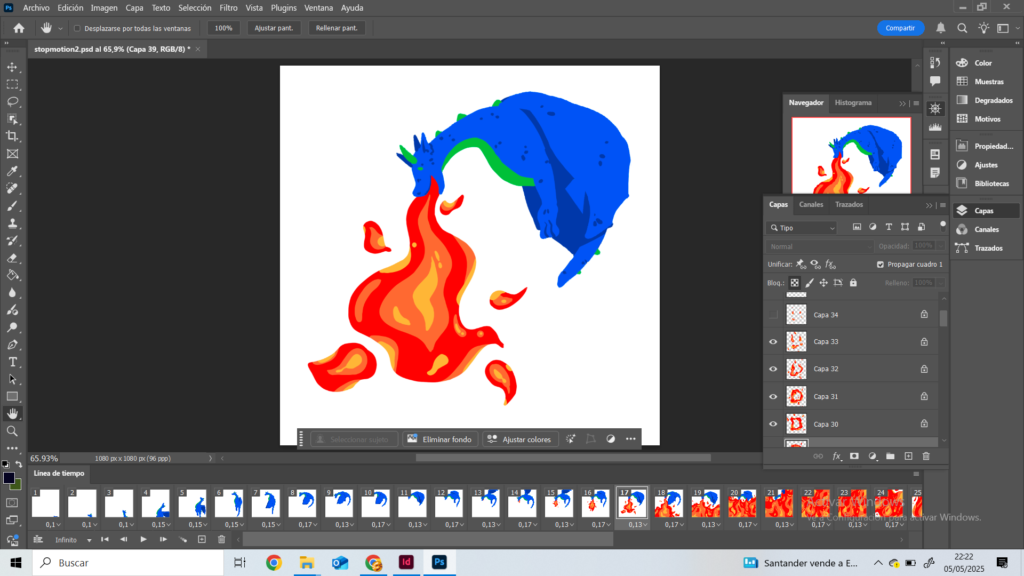Show layer Capa 34
This screenshot has width=1024, height=576.
tap(772, 315)
